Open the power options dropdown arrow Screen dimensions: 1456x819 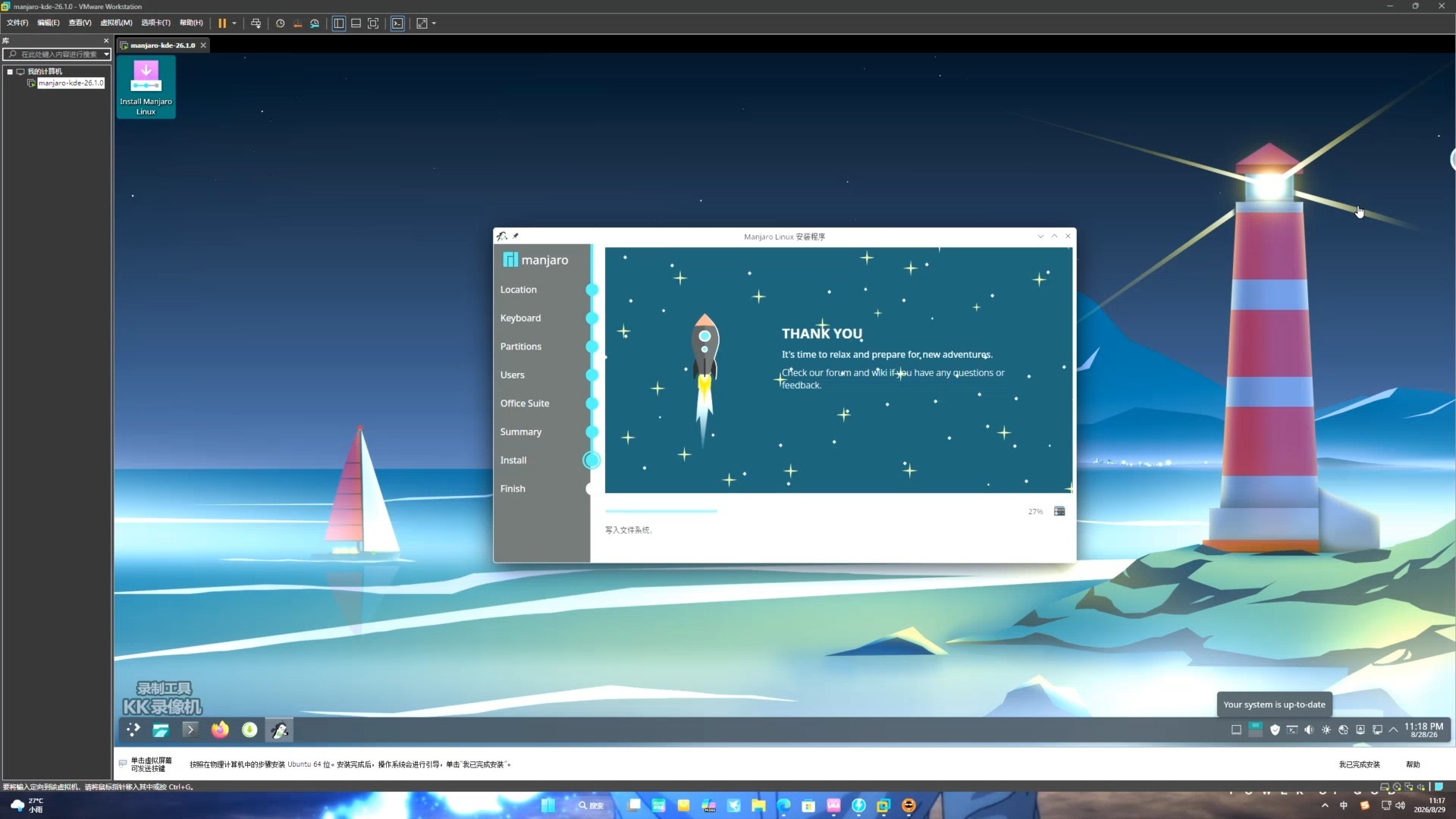point(234,24)
